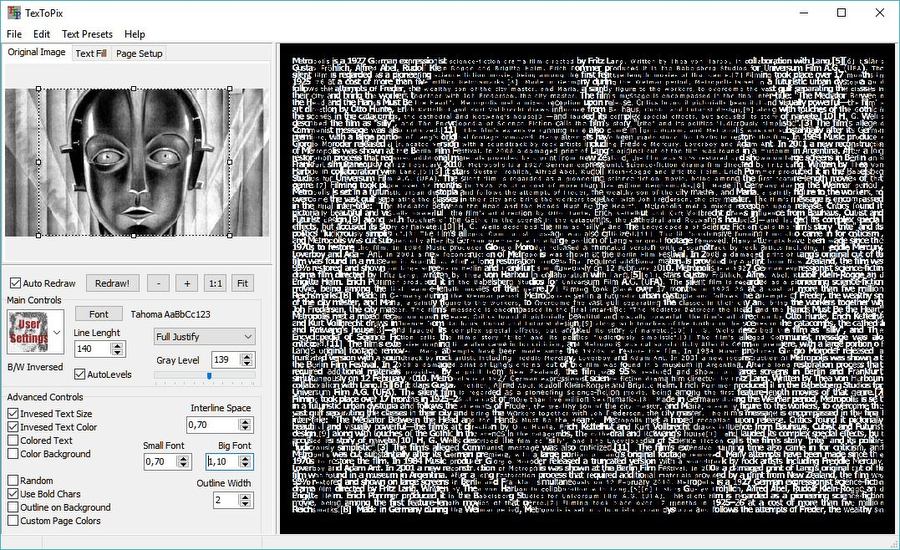Maximize the TexToPix window
Viewport: 900px width, 550px height.
point(841,13)
